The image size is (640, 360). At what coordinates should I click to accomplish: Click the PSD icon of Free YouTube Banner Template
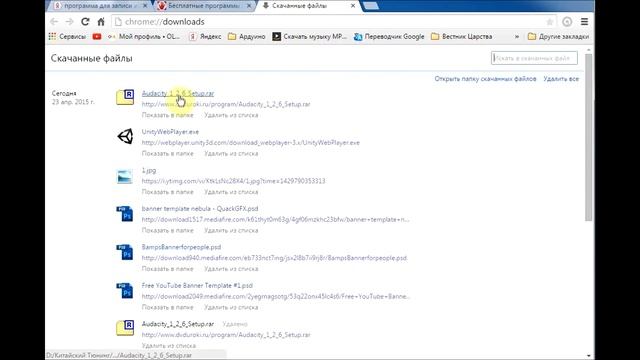(125, 290)
